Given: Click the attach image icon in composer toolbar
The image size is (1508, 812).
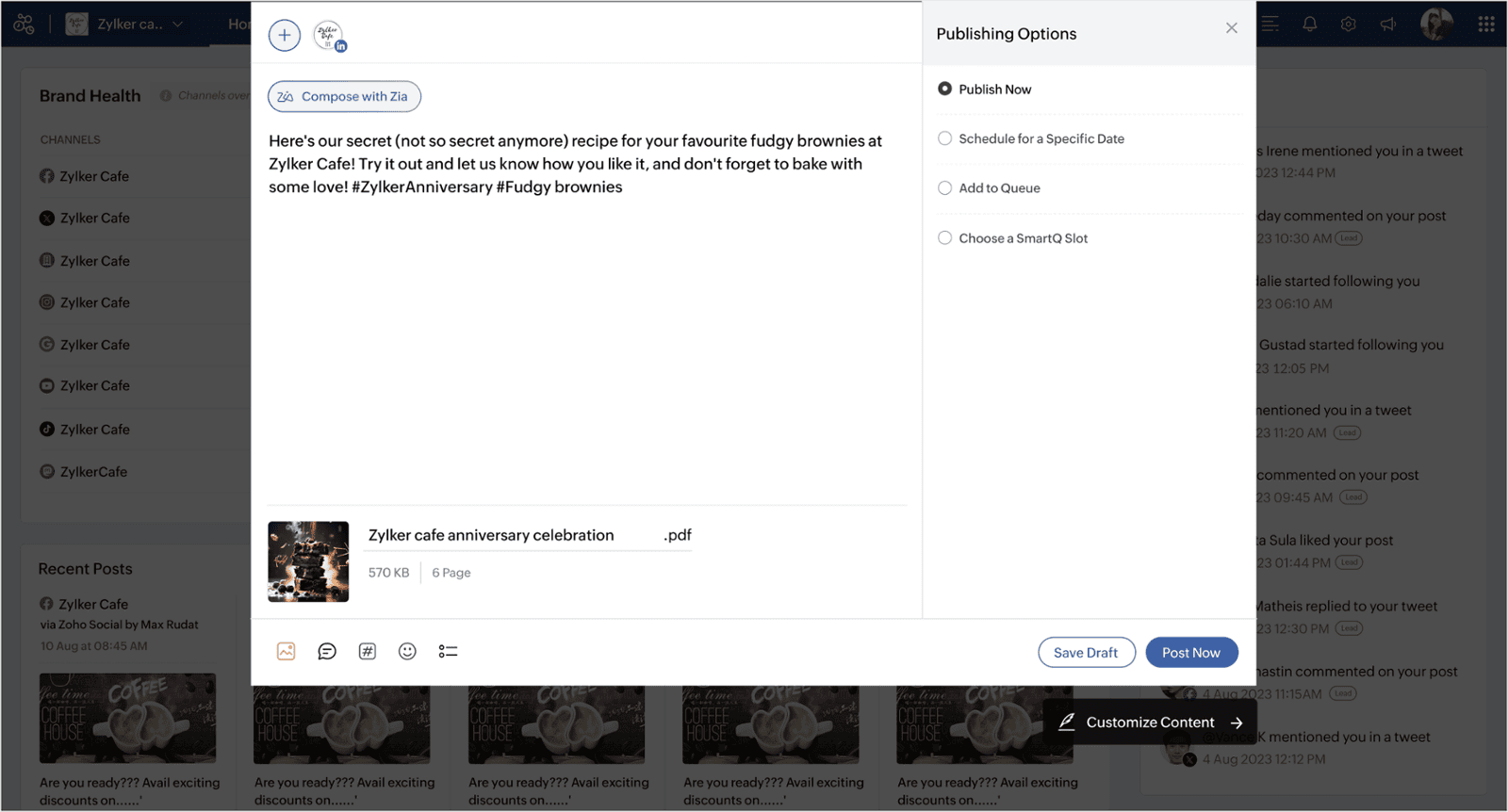Looking at the screenshot, I should (287, 651).
